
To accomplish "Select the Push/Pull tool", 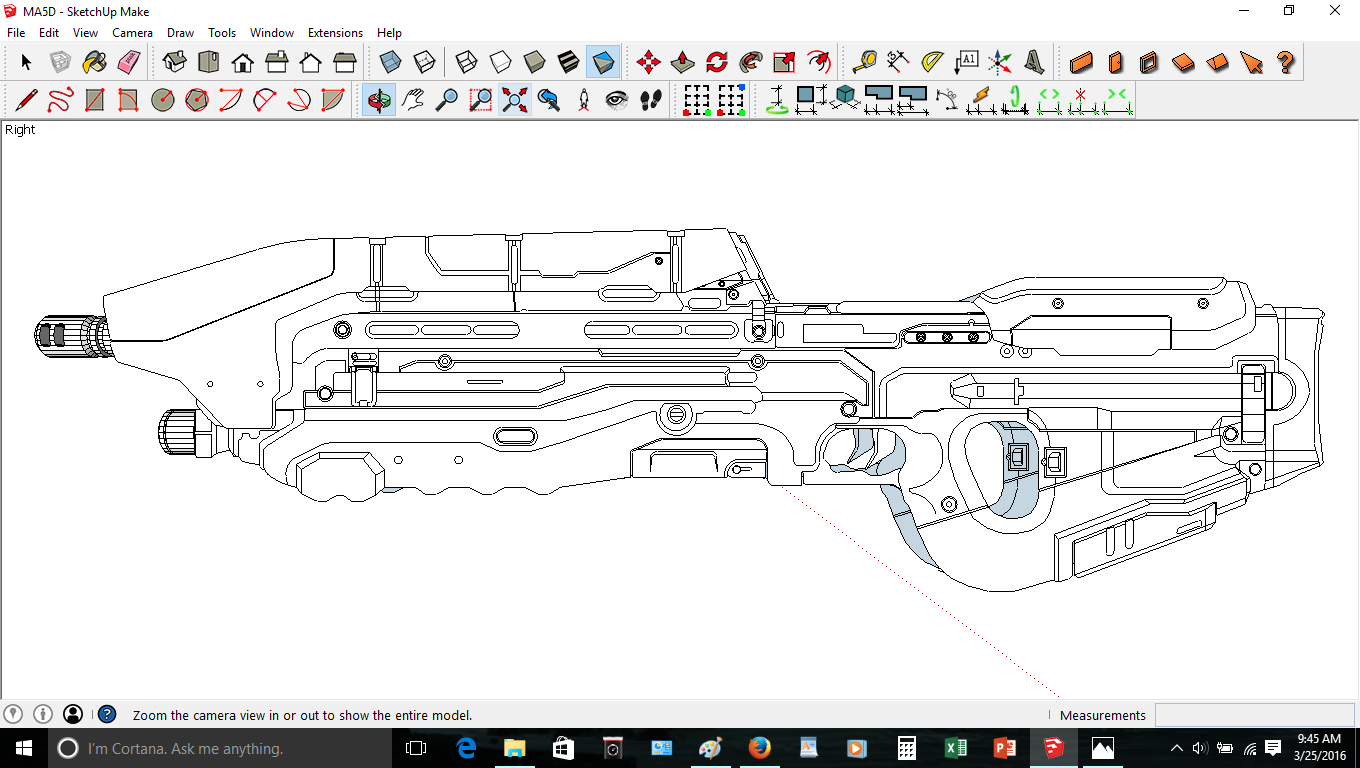I will tap(683, 62).
